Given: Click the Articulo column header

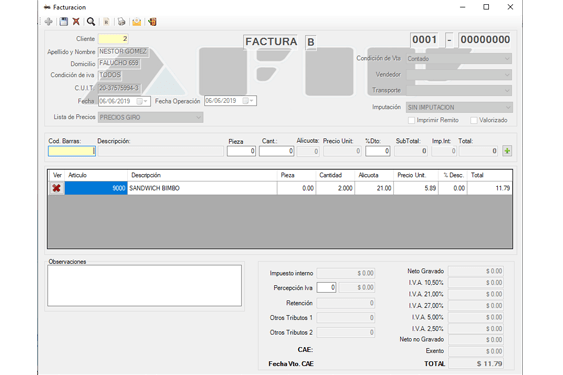Looking at the screenshot, I should coord(96,175).
